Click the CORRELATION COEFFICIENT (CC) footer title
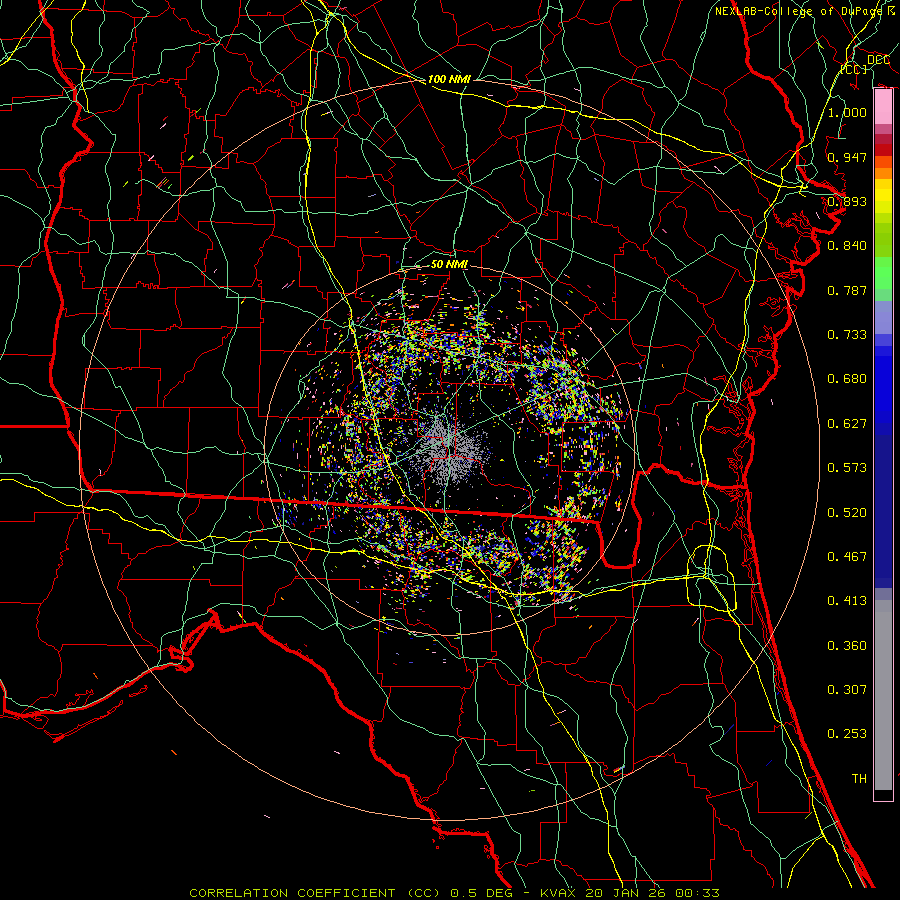 315,893
